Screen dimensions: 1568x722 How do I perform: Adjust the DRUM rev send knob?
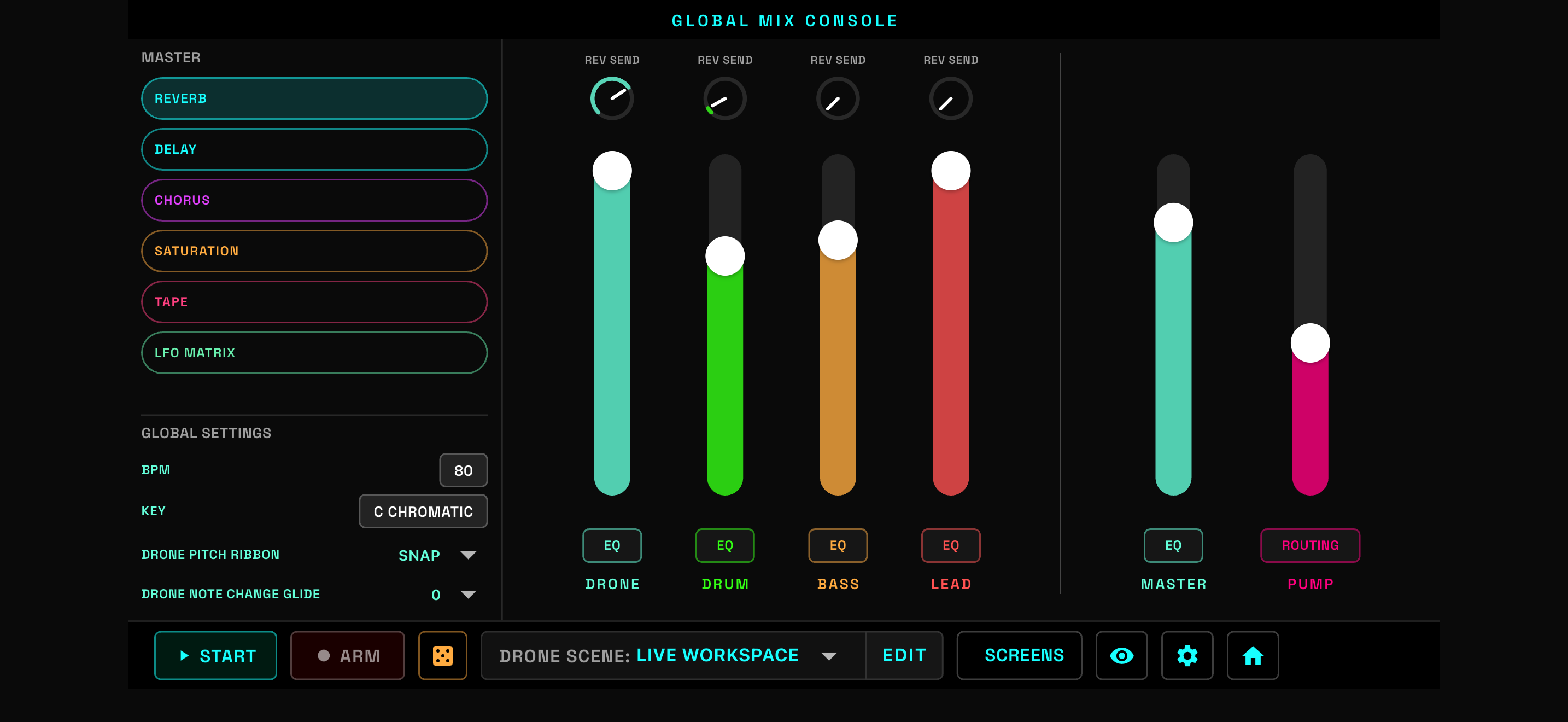(725, 98)
